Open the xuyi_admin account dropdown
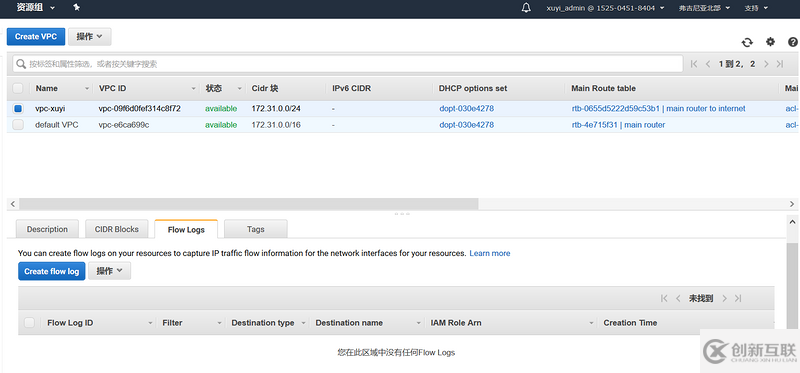The width and height of the screenshot is (800, 373). point(605,8)
